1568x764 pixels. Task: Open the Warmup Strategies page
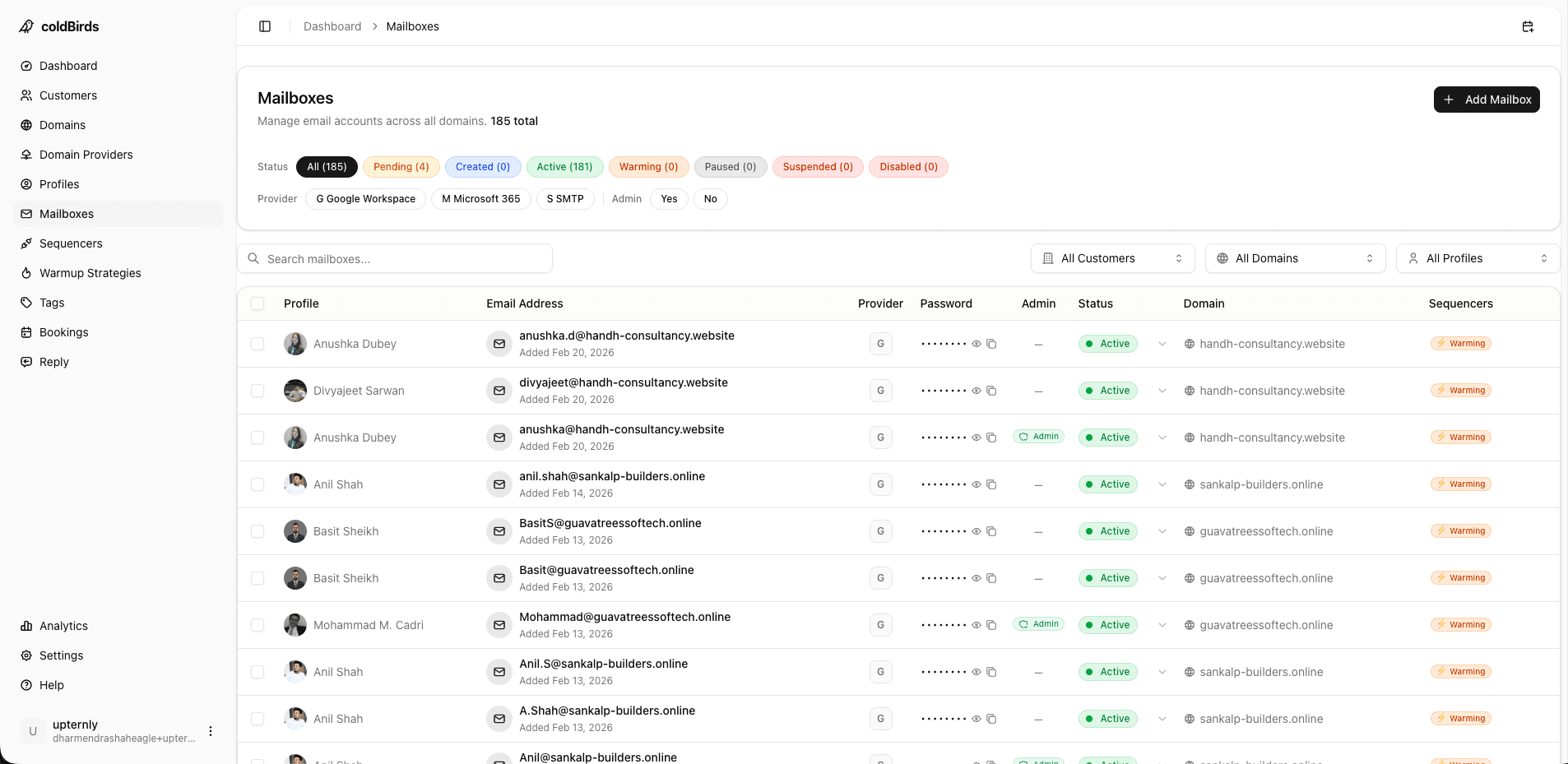(90, 273)
